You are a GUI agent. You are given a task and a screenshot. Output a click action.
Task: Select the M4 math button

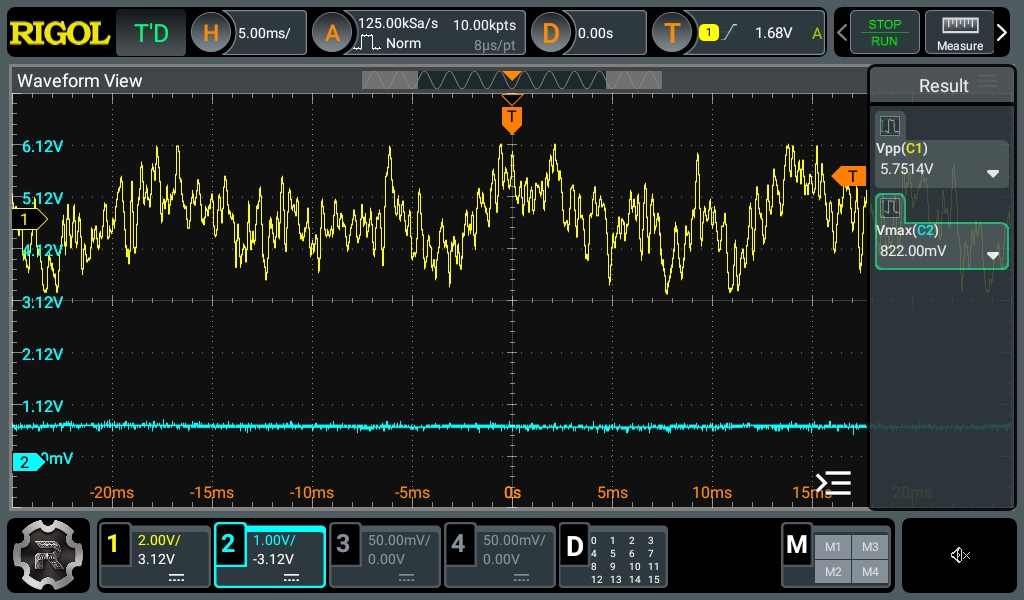pos(870,572)
